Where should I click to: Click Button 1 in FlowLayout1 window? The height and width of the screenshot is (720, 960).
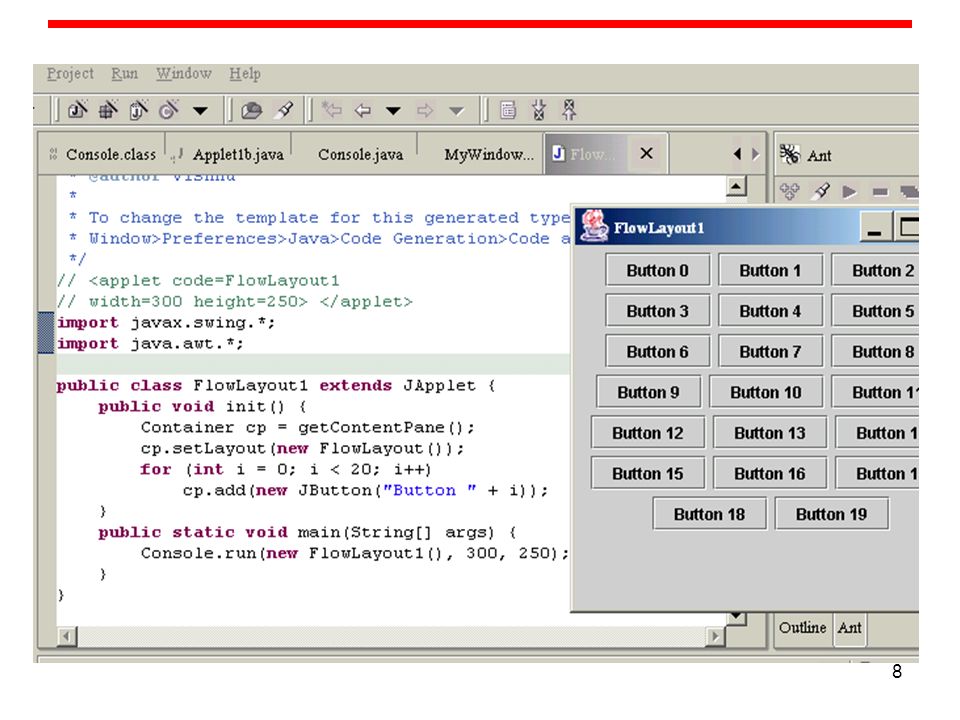point(770,271)
